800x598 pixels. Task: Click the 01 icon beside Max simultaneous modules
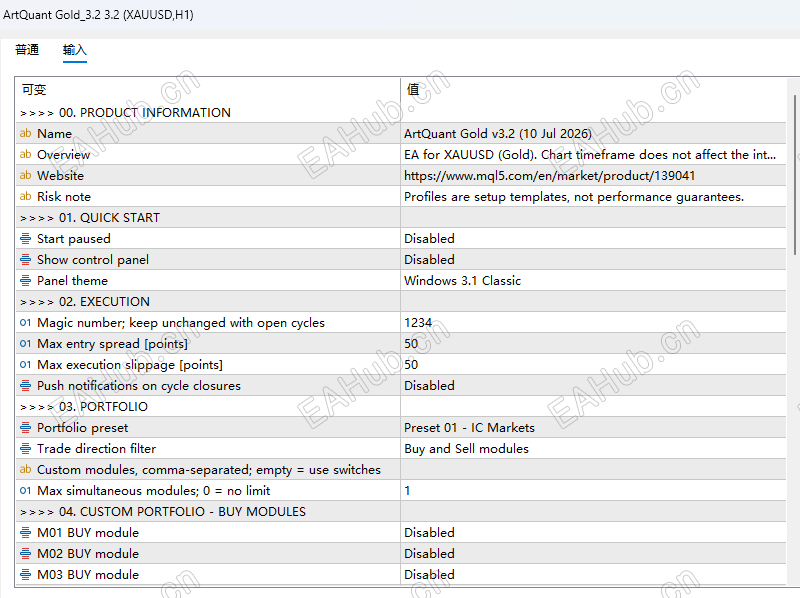tap(26, 490)
